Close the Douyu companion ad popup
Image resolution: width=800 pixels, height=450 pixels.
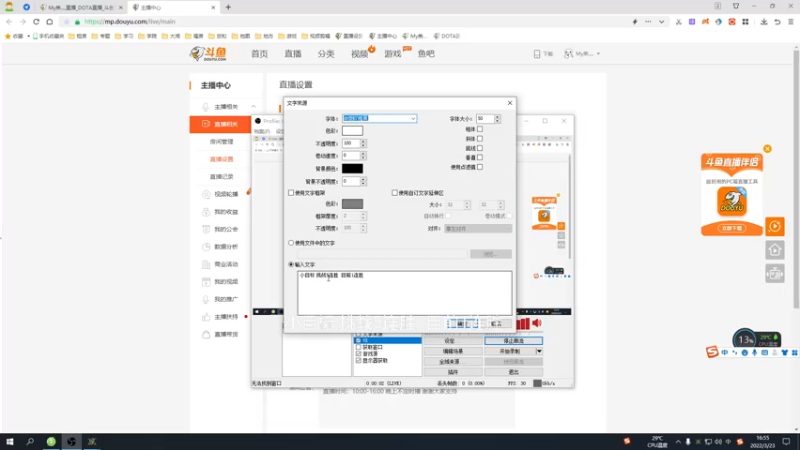pos(767,148)
